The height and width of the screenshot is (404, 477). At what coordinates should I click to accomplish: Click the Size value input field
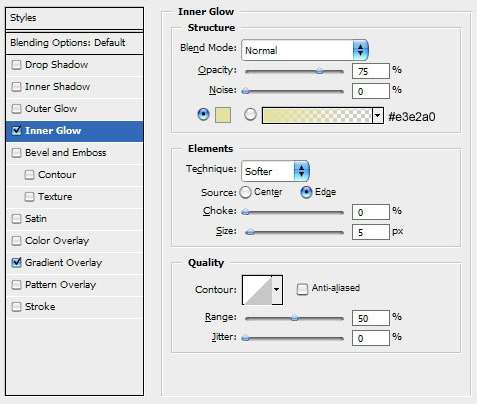371,232
